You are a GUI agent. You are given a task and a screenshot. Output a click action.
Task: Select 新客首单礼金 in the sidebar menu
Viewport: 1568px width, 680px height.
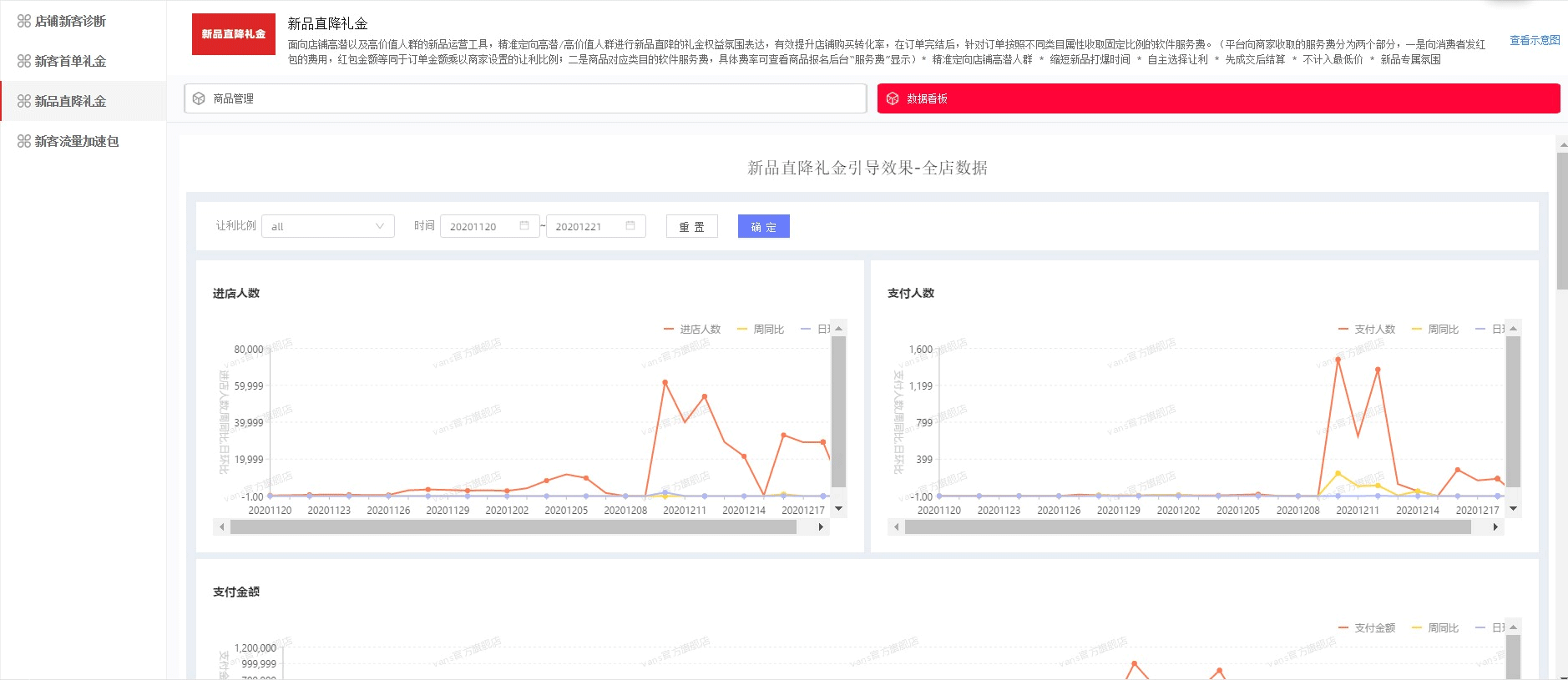coord(70,61)
